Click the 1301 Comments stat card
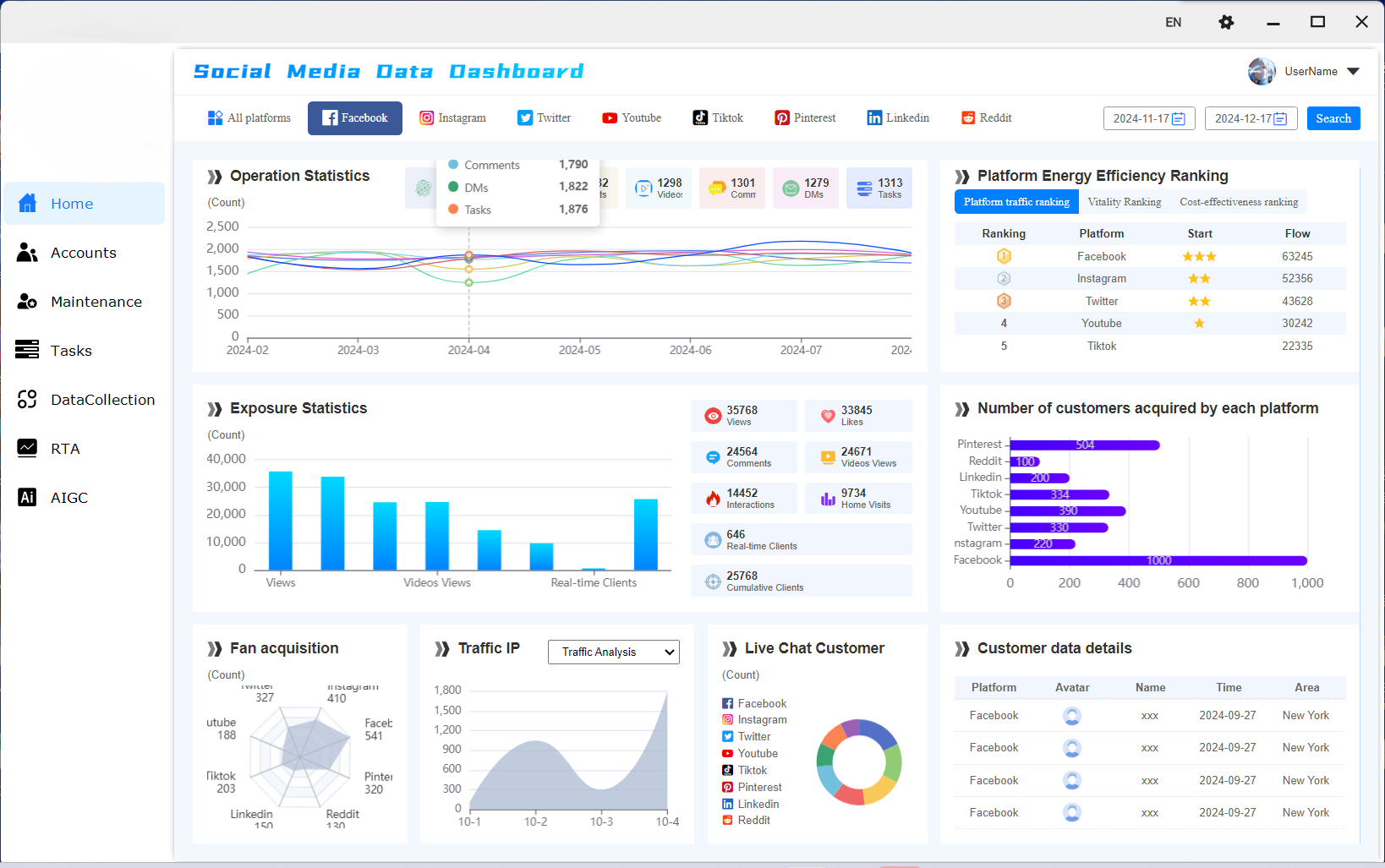 point(732,188)
